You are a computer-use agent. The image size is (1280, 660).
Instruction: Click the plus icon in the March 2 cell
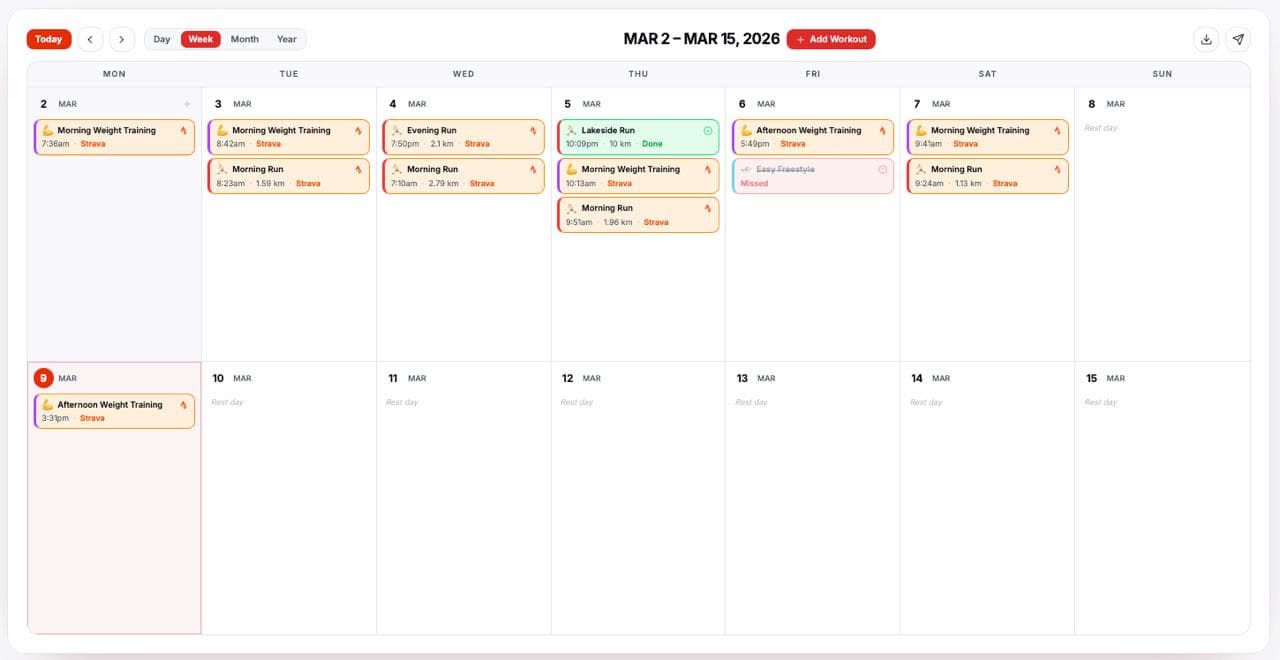tap(187, 103)
